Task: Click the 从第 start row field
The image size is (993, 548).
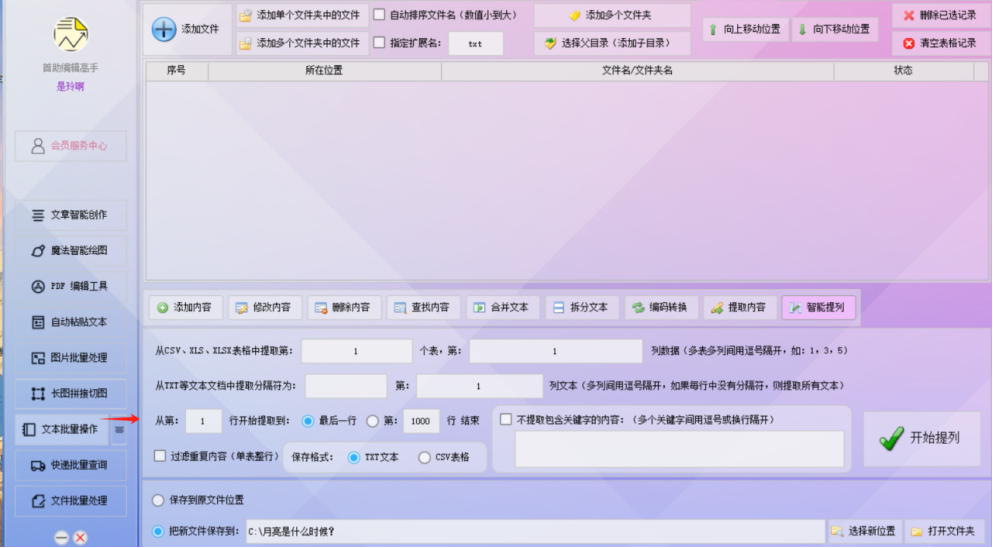Action: coord(203,421)
